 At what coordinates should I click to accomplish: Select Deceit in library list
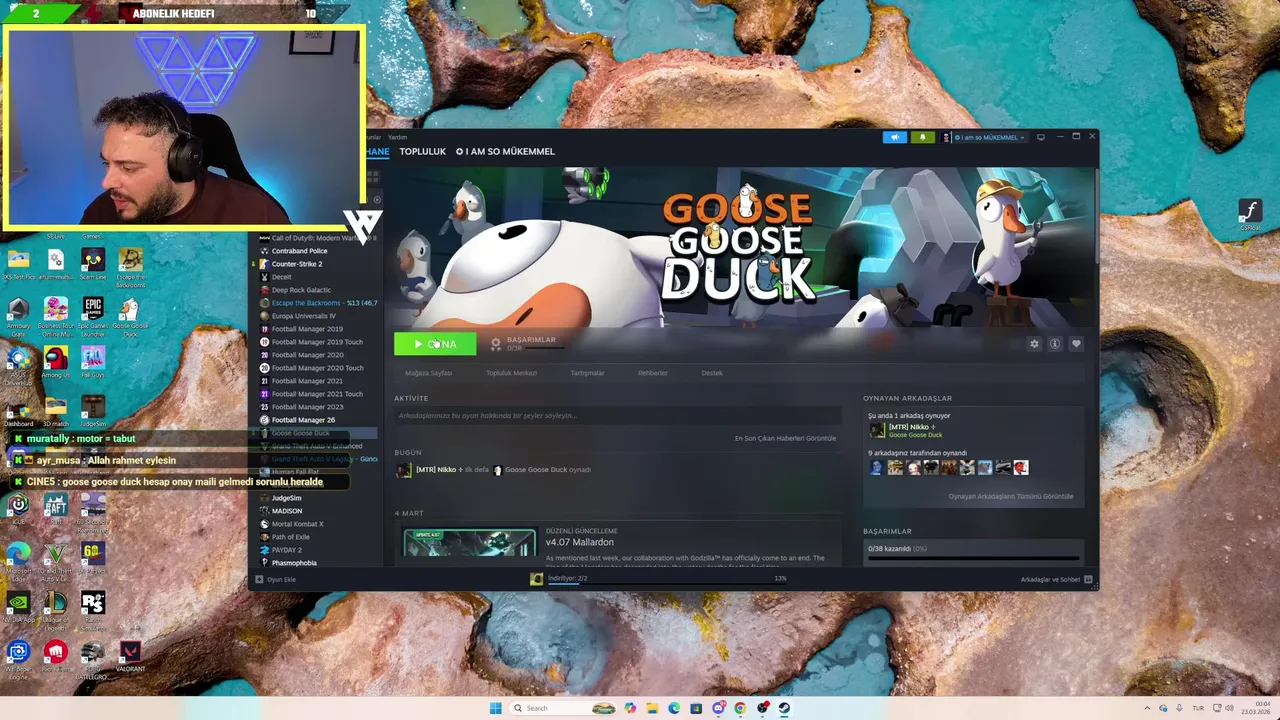point(281,277)
